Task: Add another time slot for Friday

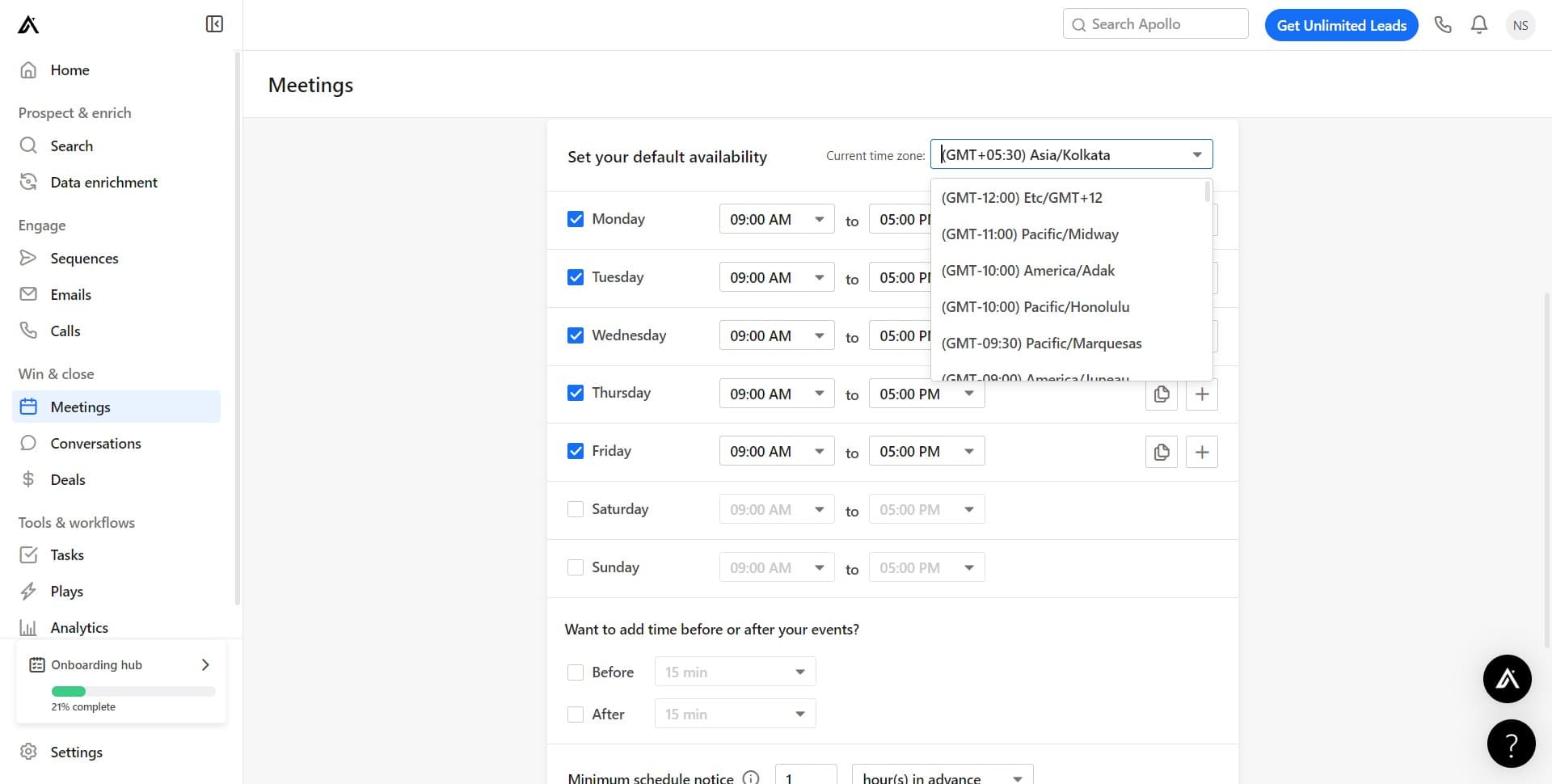Action: click(x=1202, y=453)
